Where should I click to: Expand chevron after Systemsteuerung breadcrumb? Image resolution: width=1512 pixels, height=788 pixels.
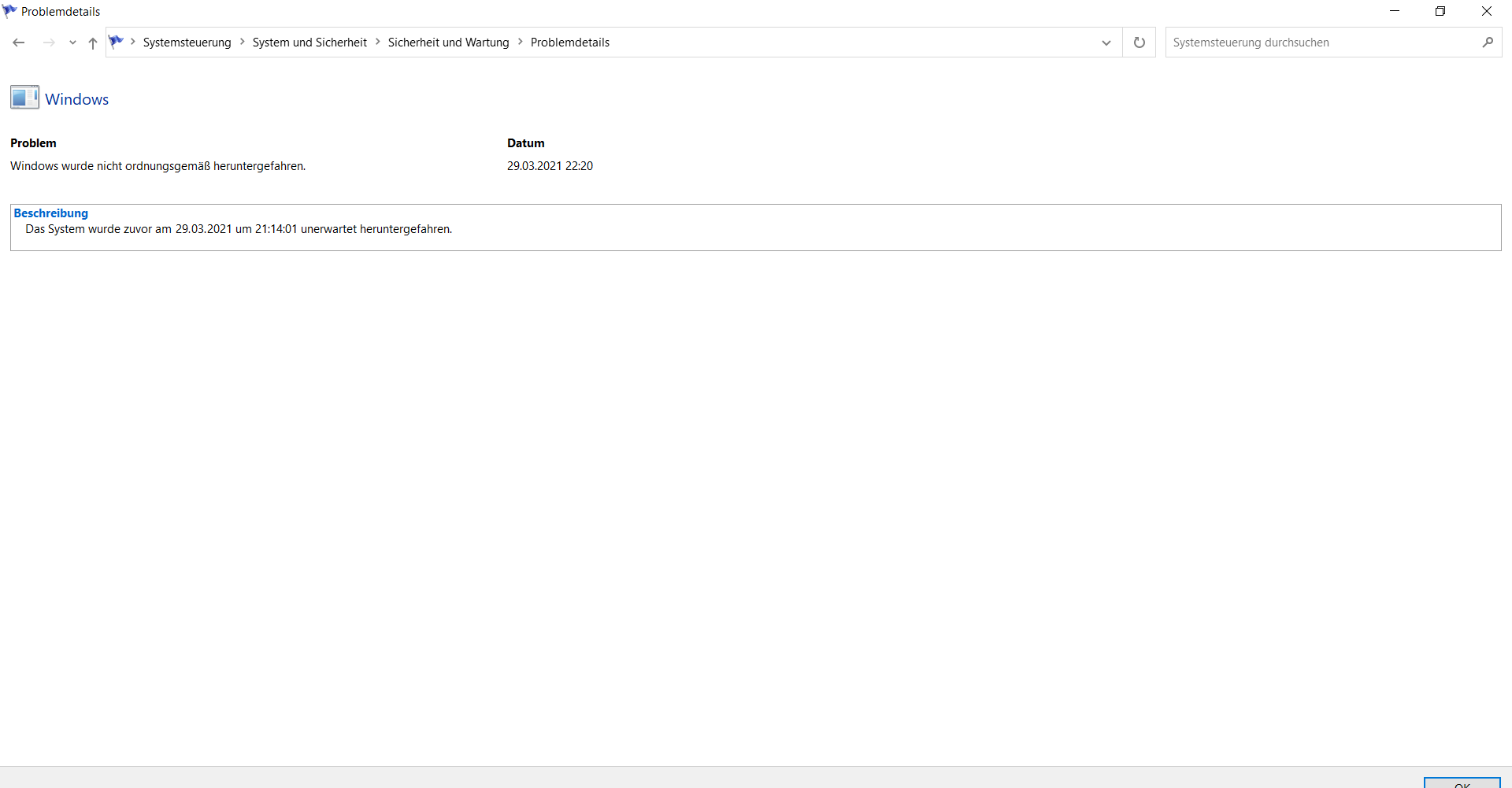242,42
